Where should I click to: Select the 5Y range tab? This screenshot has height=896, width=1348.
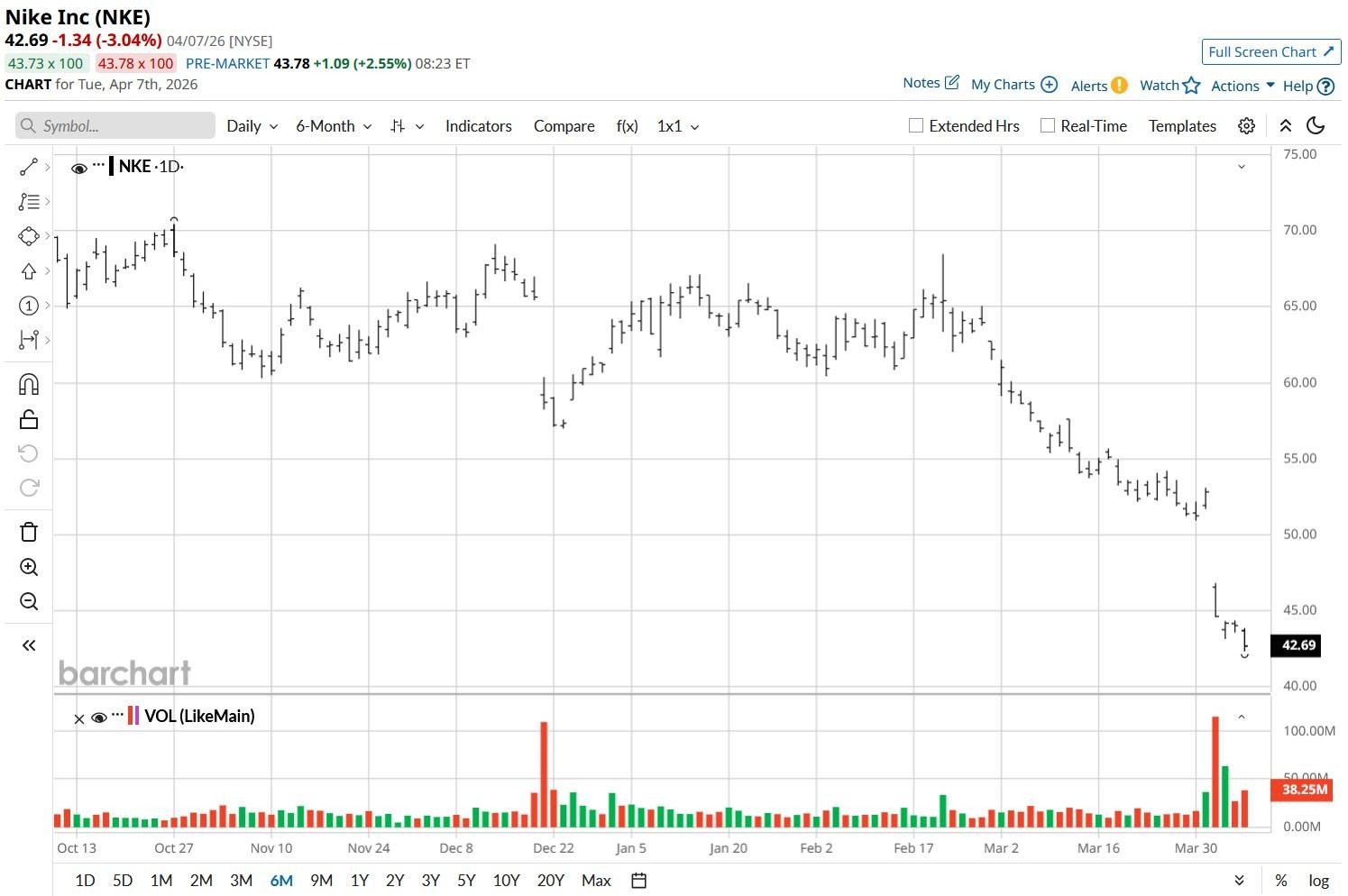click(x=466, y=881)
